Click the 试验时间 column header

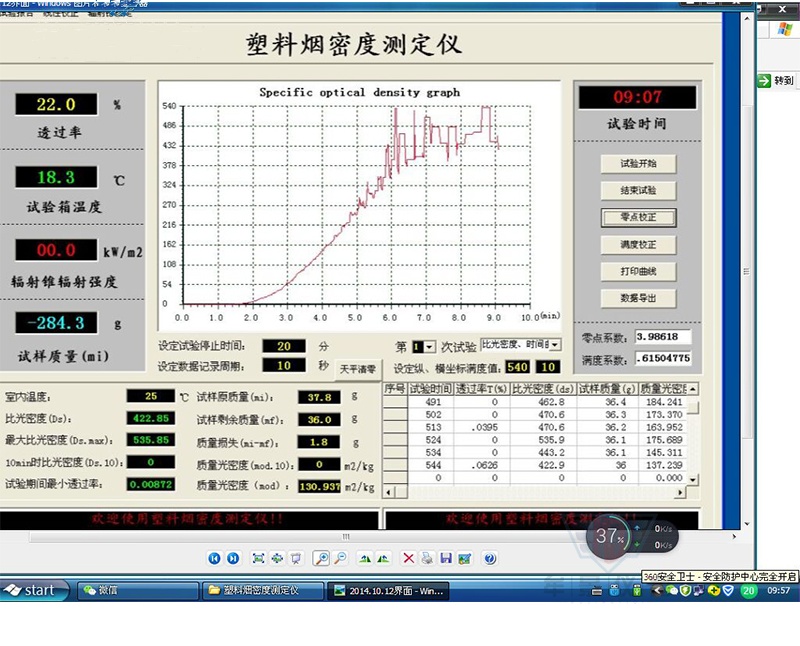point(431,389)
